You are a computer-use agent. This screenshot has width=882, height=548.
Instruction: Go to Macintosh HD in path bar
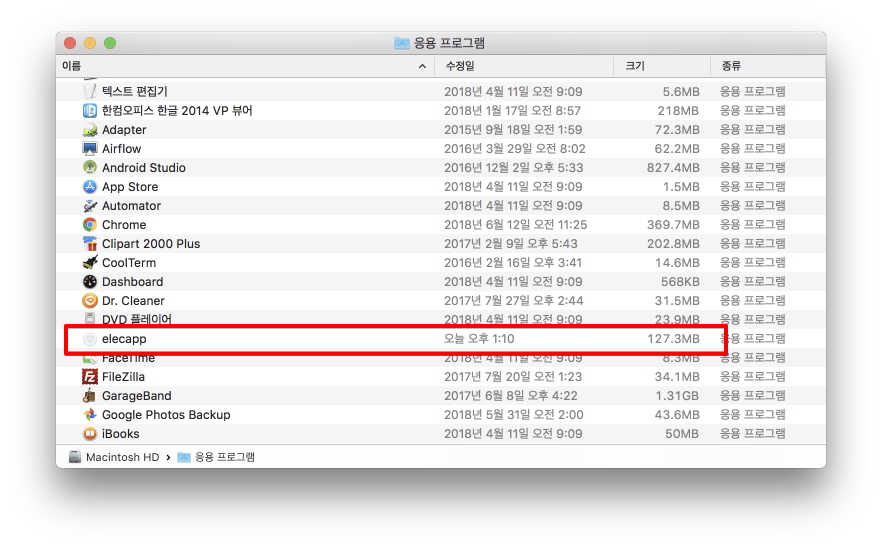click(x=123, y=457)
